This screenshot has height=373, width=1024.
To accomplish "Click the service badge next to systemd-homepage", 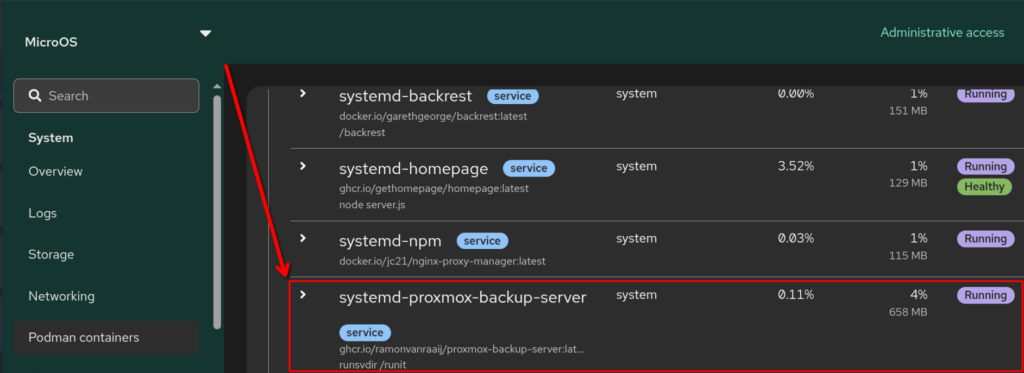I will pyautogui.click(x=529, y=169).
